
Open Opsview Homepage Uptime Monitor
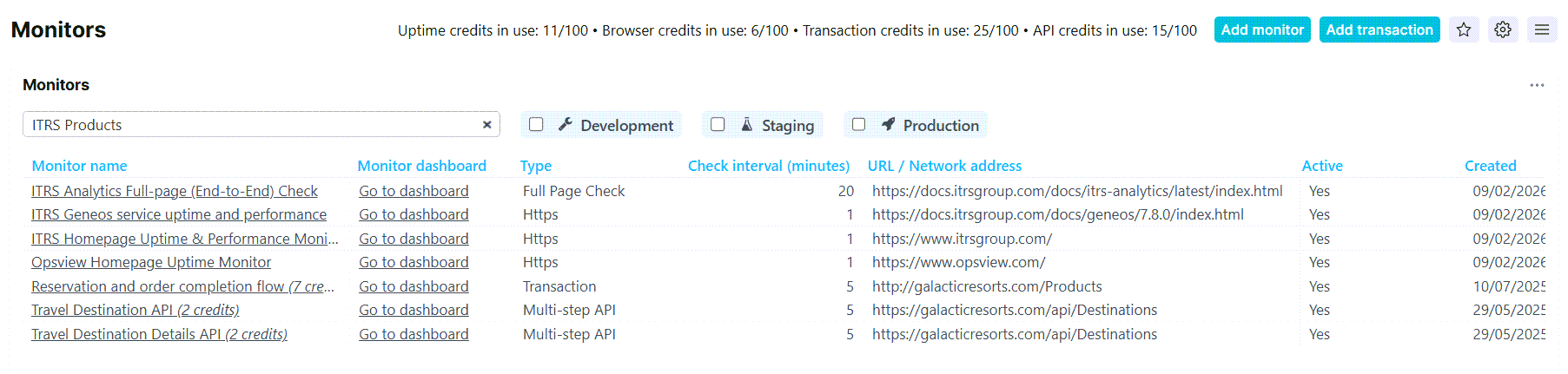click(151, 262)
